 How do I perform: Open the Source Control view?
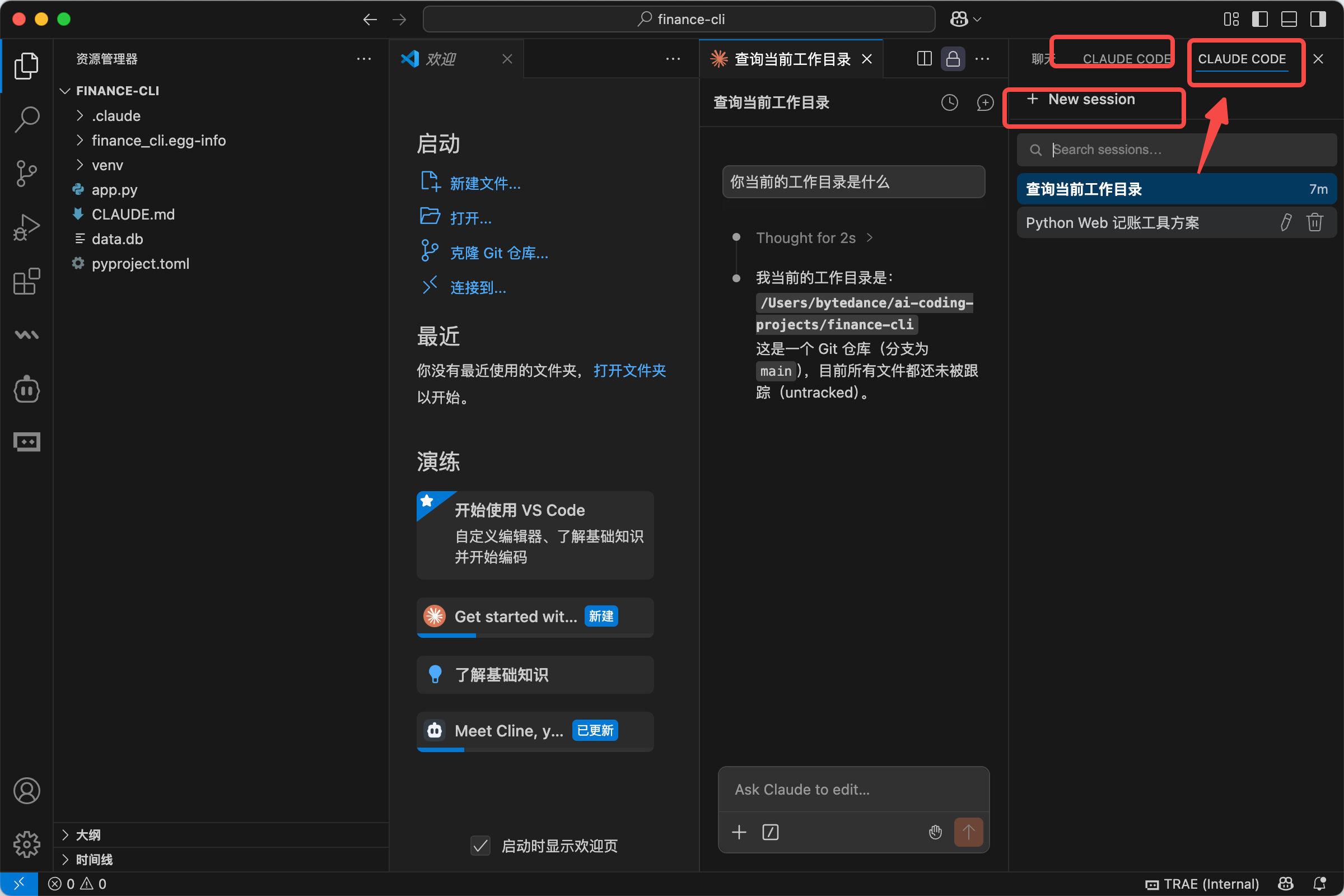pos(26,173)
